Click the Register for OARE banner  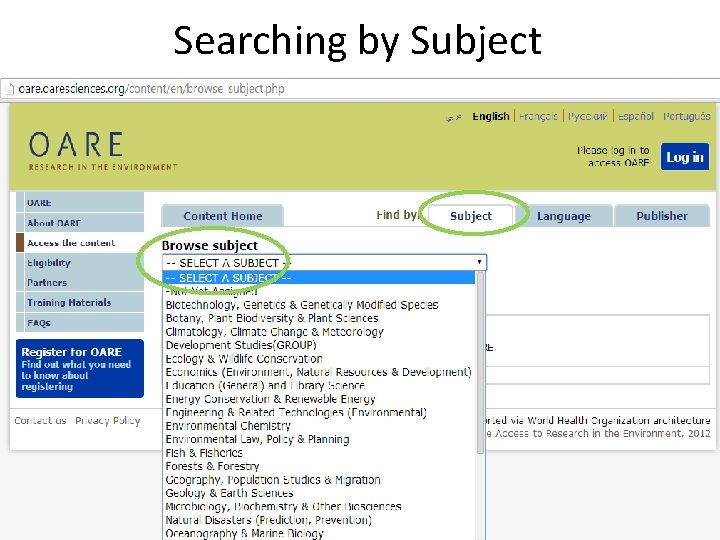point(80,368)
